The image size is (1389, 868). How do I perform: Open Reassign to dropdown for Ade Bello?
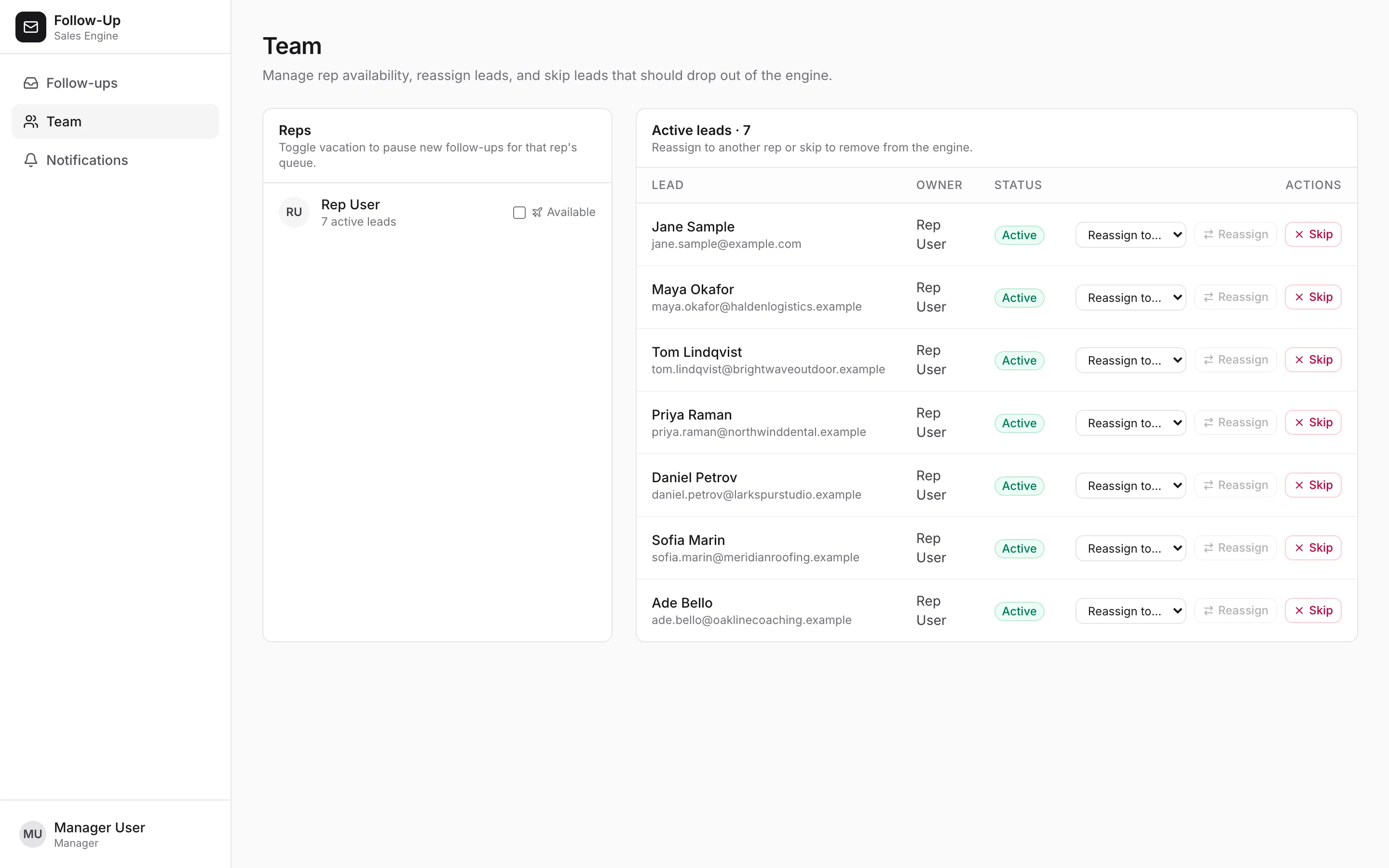click(1130, 611)
